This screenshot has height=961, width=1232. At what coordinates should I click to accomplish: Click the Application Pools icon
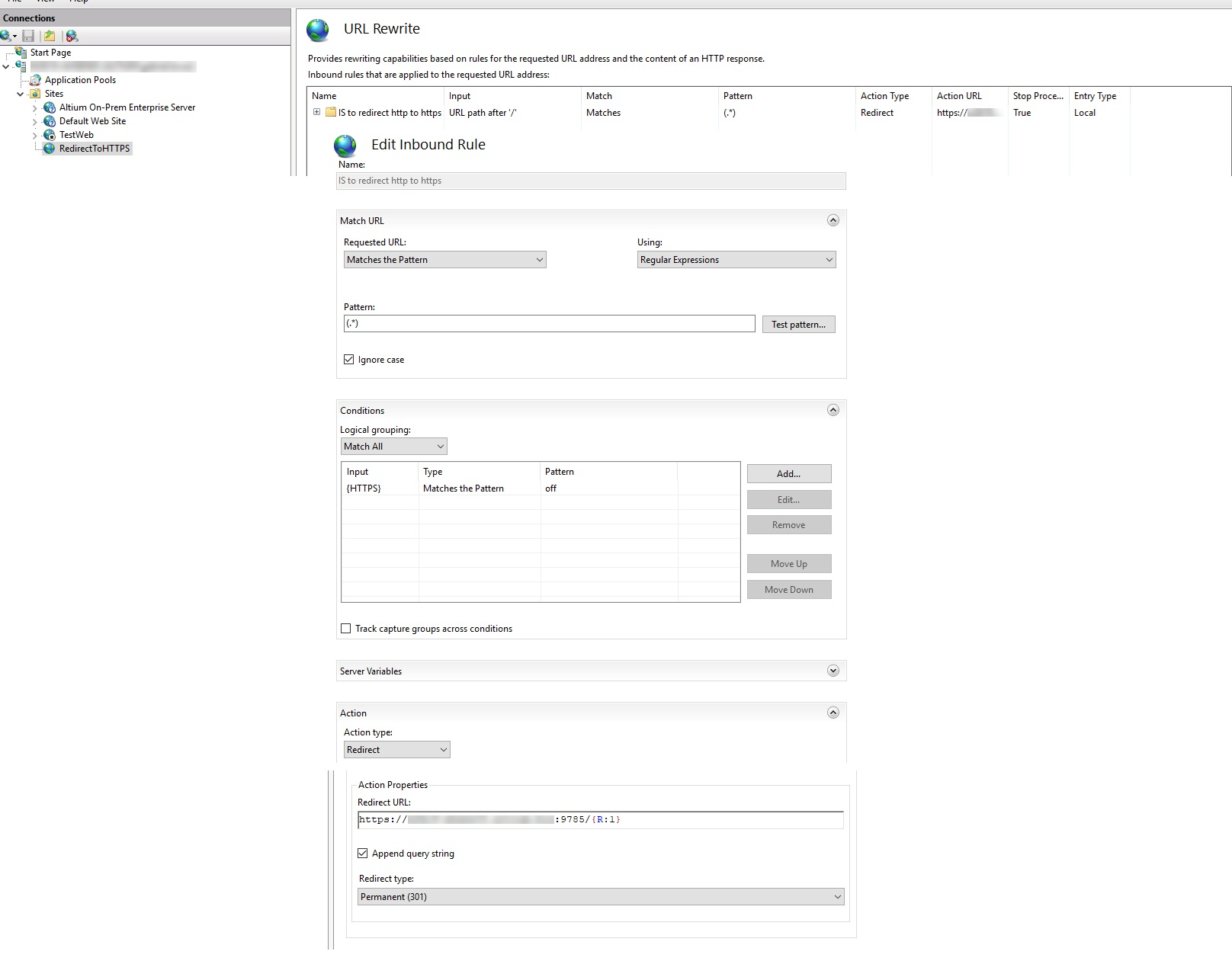tap(35, 80)
